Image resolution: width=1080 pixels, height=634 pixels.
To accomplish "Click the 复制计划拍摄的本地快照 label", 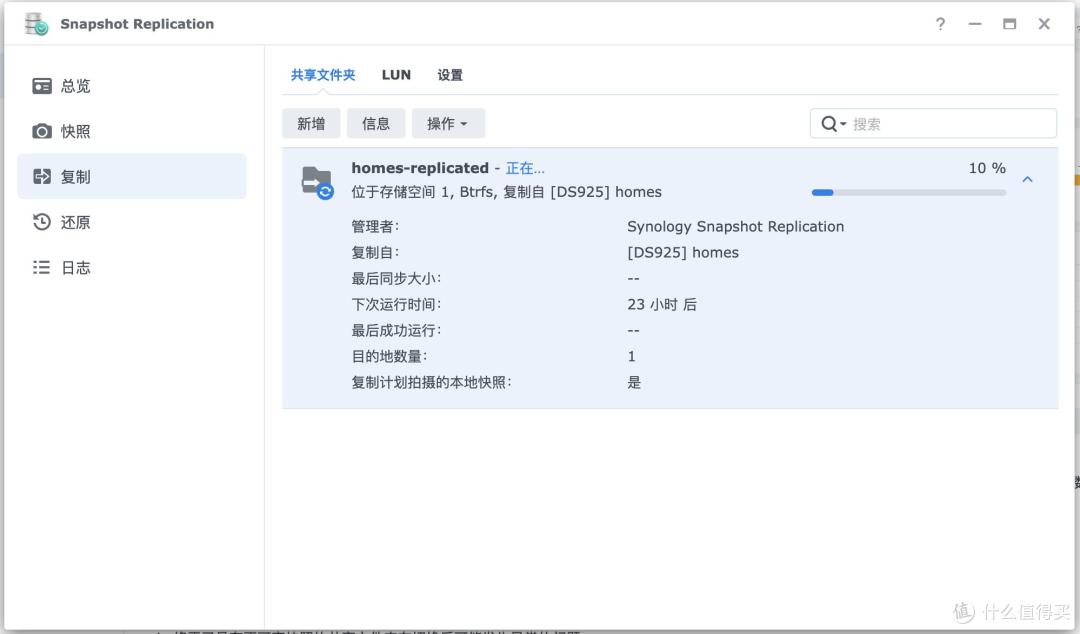I will point(431,382).
